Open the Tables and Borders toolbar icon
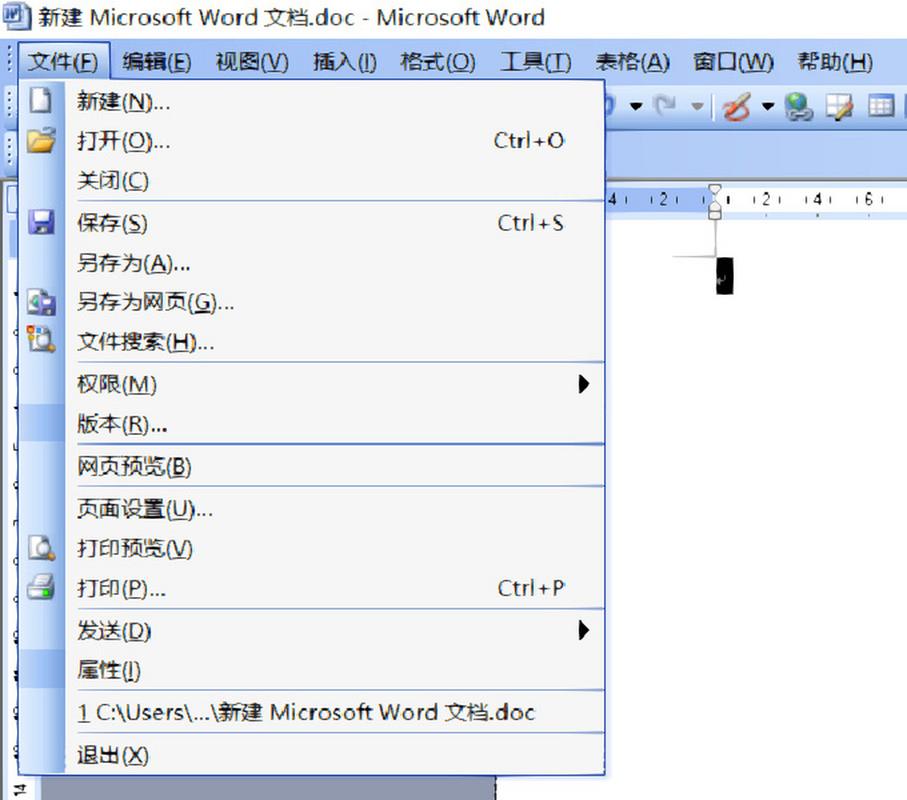Viewport: 907px width, 800px height. [839, 106]
